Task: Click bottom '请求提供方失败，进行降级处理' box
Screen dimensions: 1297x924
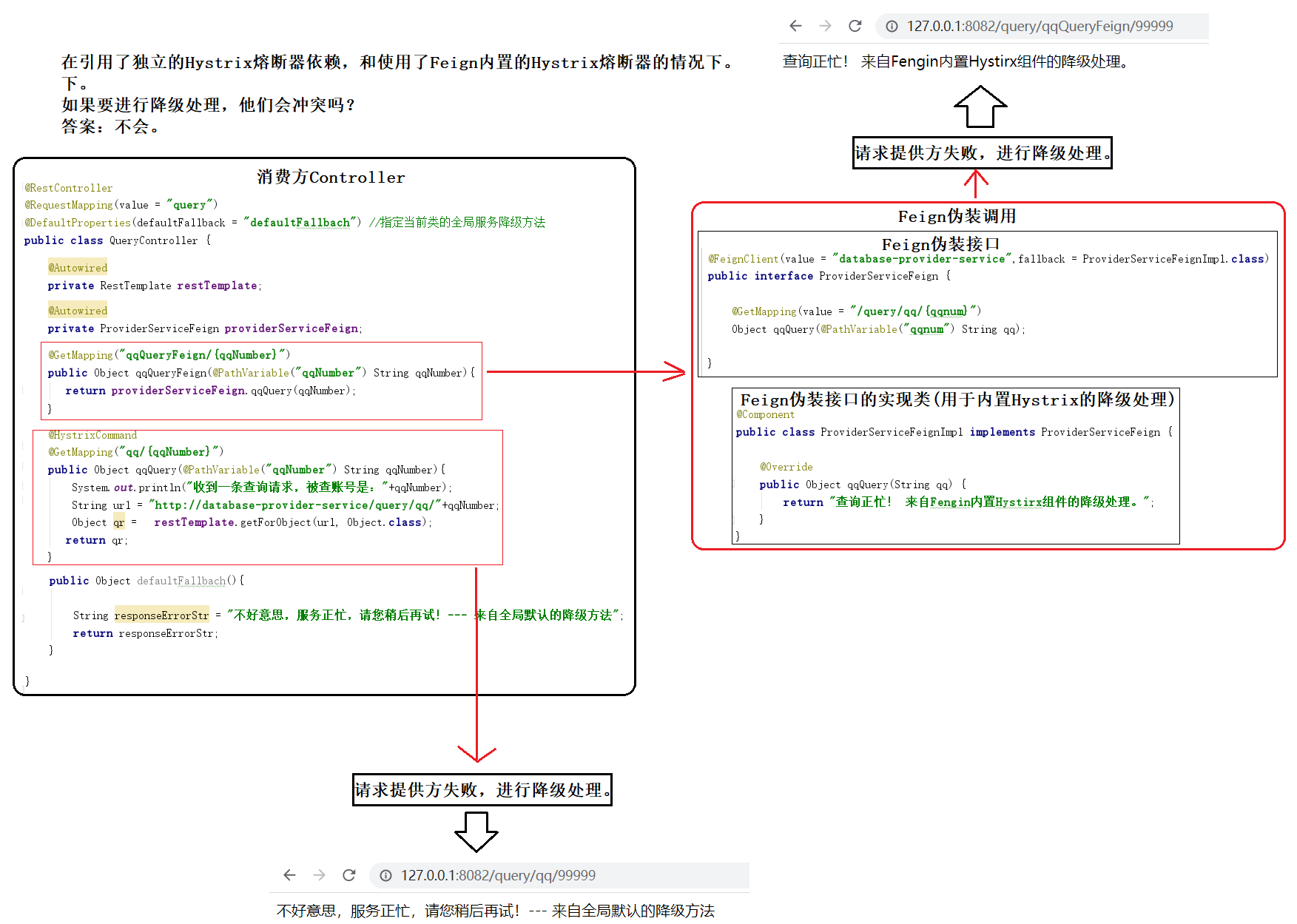Action: (482, 789)
